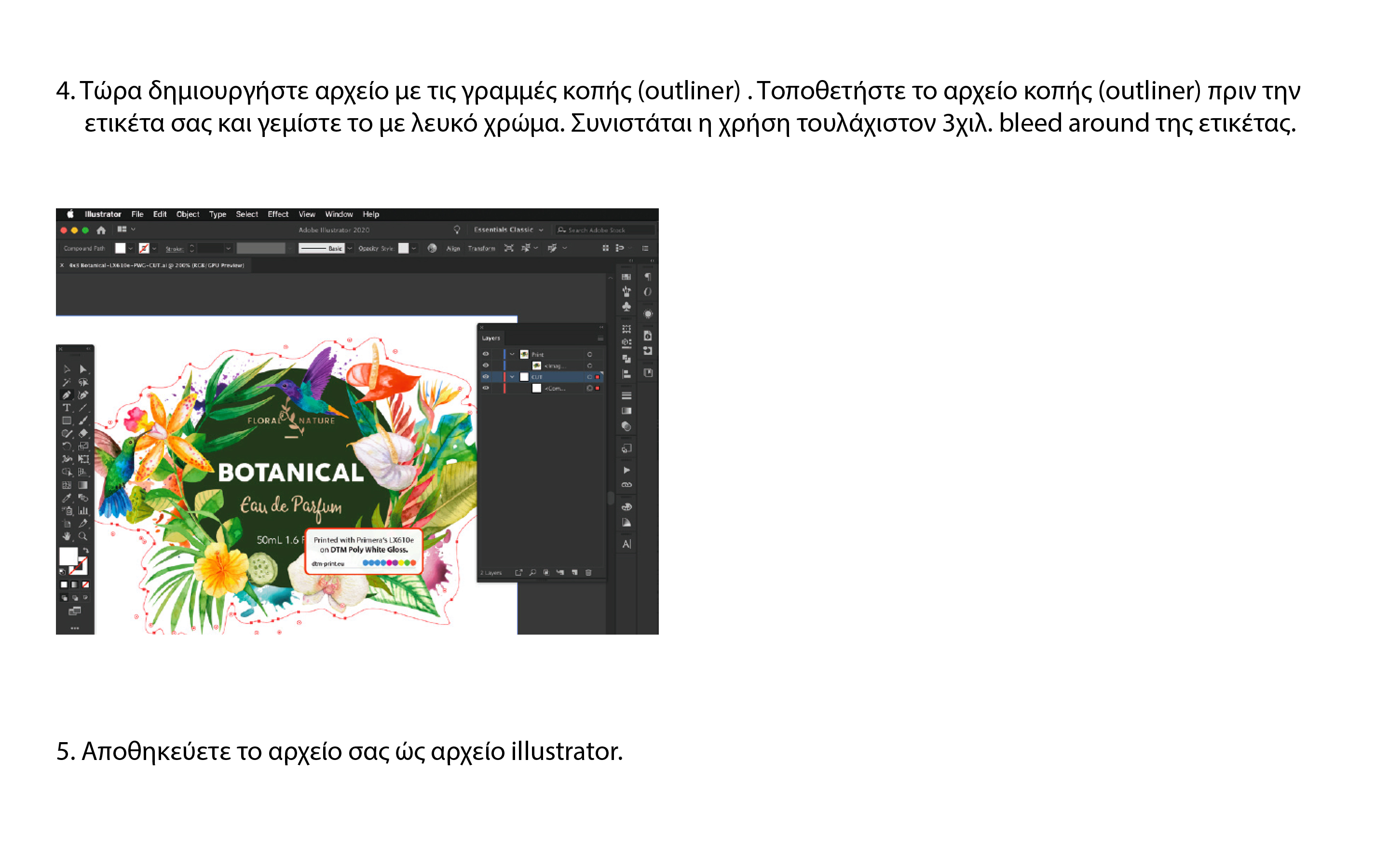Open the Home screen icon
The height and width of the screenshot is (868, 1389).
coord(101,230)
